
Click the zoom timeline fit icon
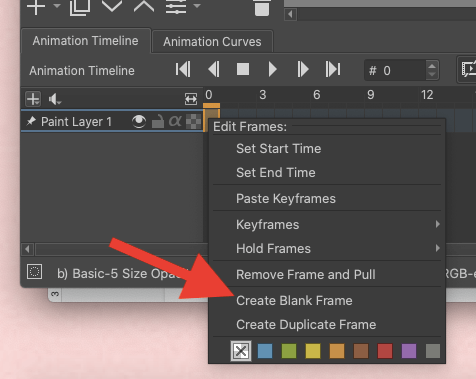(191, 99)
